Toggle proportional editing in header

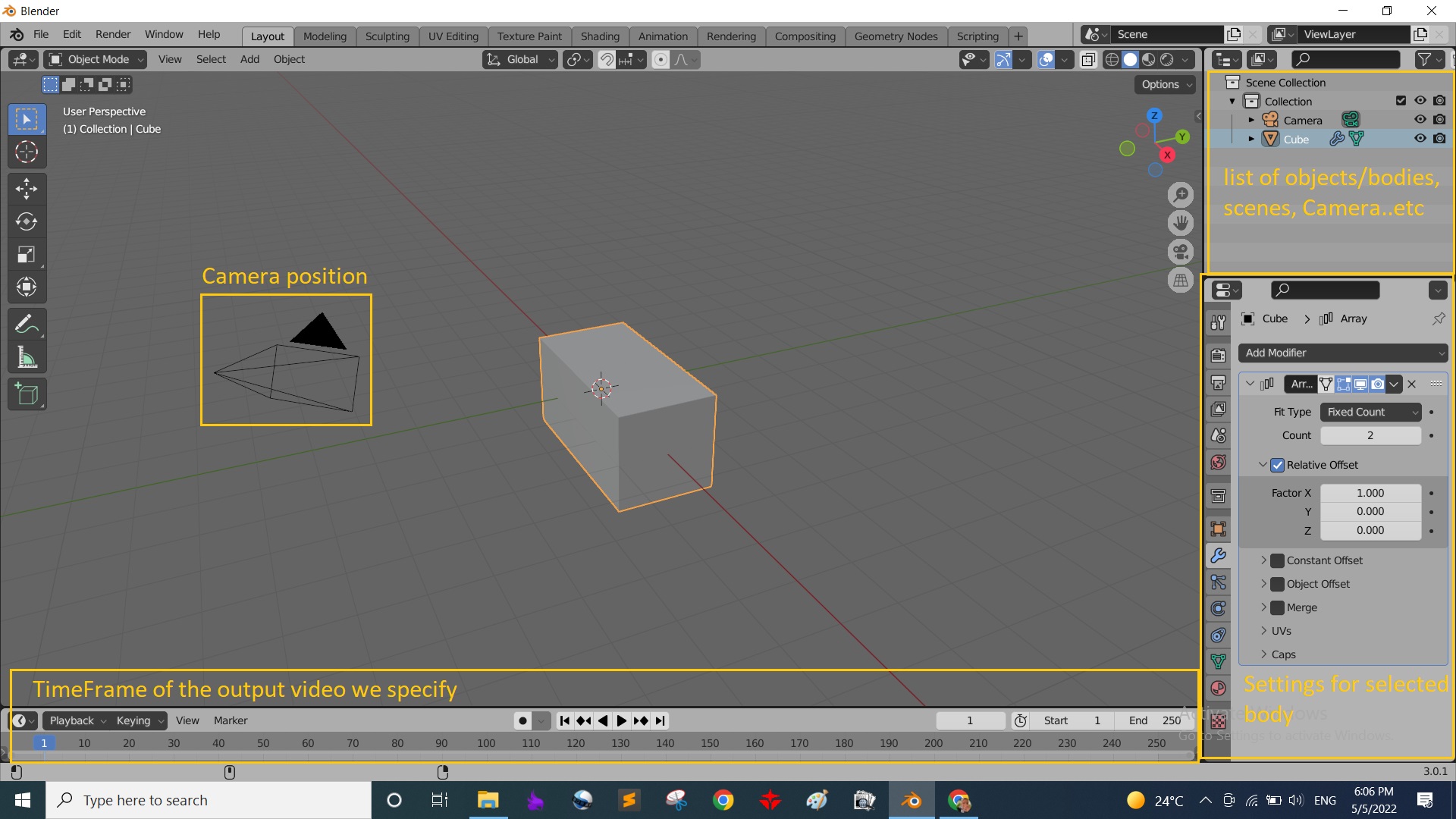[661, 59]
